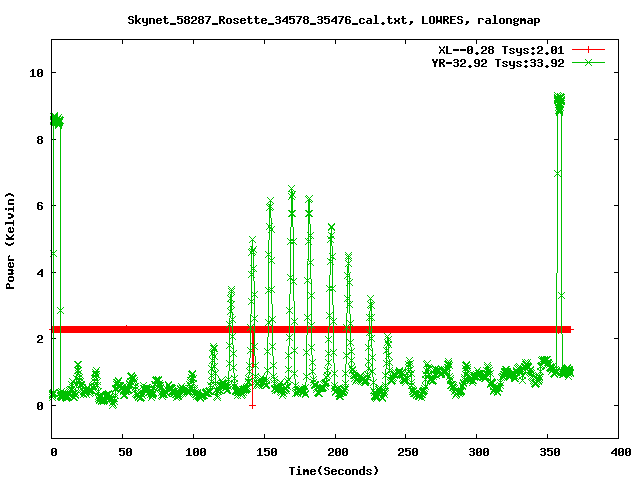Click the x-axis tick label 400

point(620,452)
